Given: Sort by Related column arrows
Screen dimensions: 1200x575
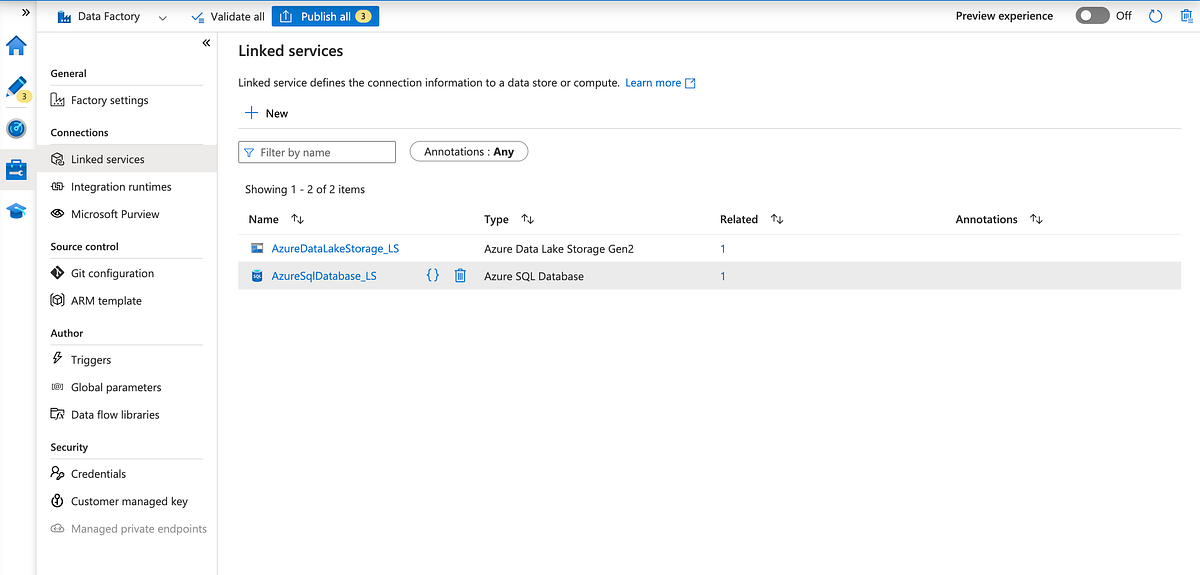Looking at the screenshot, I should click(777, 219).
